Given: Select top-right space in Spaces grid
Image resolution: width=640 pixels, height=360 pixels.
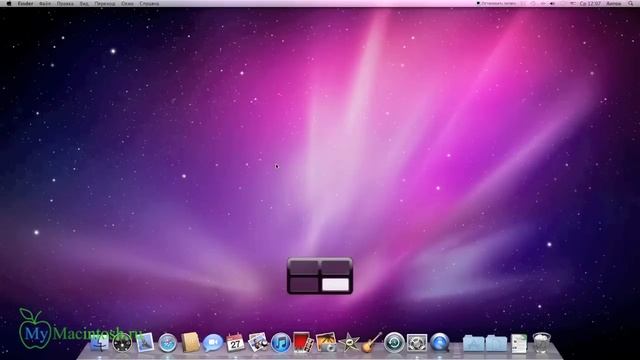Looking at the screenshot, I should [x=336, y=267].
